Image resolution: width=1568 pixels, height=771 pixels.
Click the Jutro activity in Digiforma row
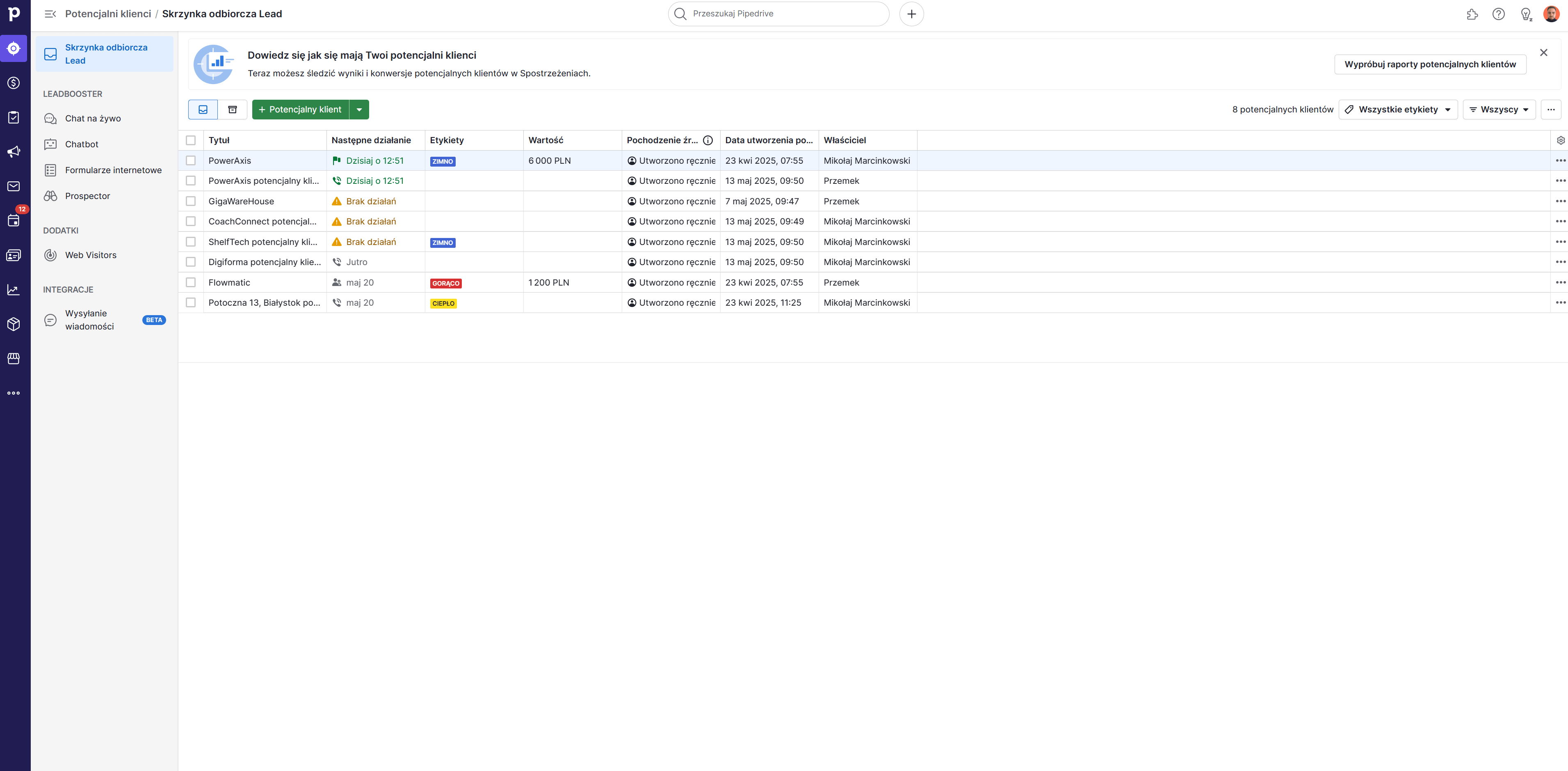tap(357, 262)
